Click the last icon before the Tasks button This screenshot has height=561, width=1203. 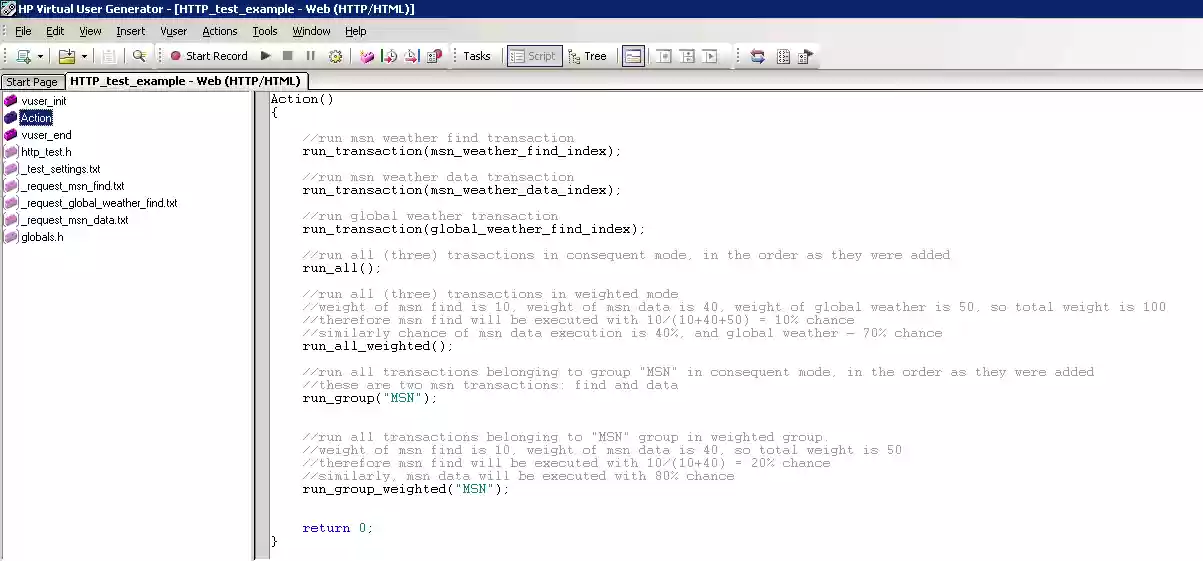point(434,56)
